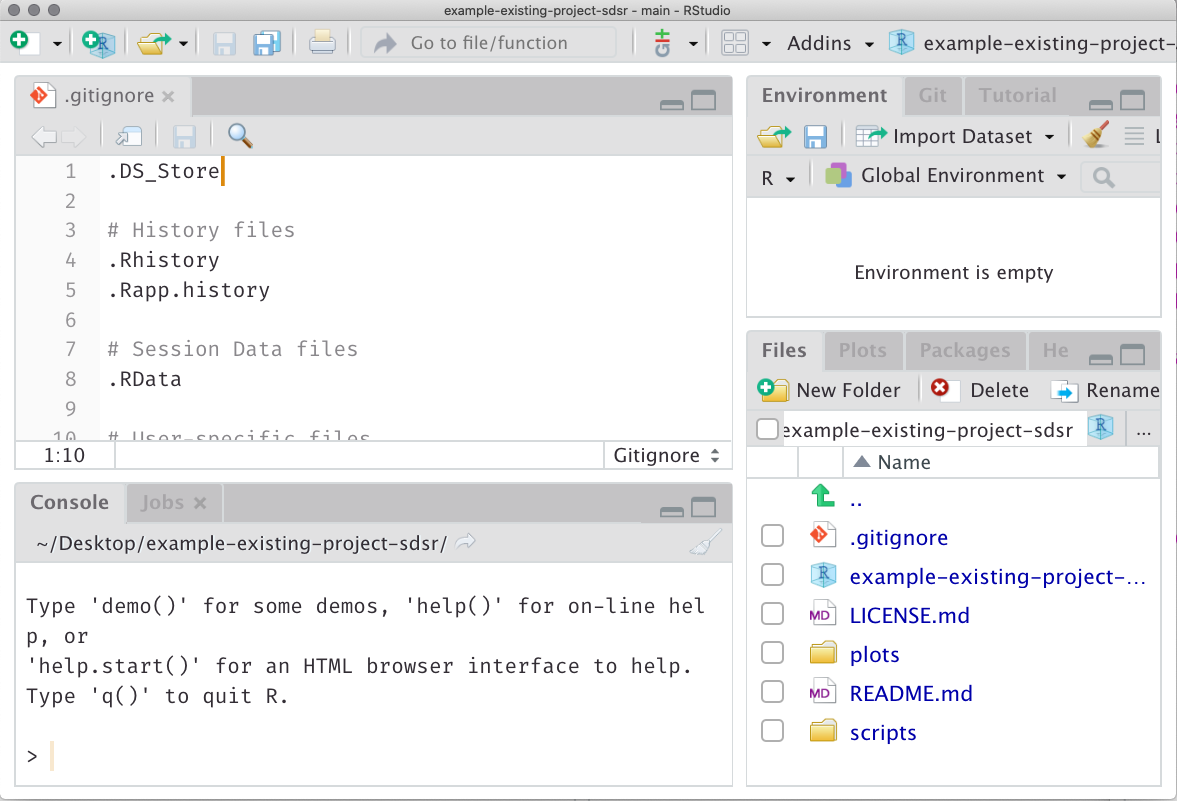Click the editor back navigation arrow

pyautogui.click(x=44, y=136)
